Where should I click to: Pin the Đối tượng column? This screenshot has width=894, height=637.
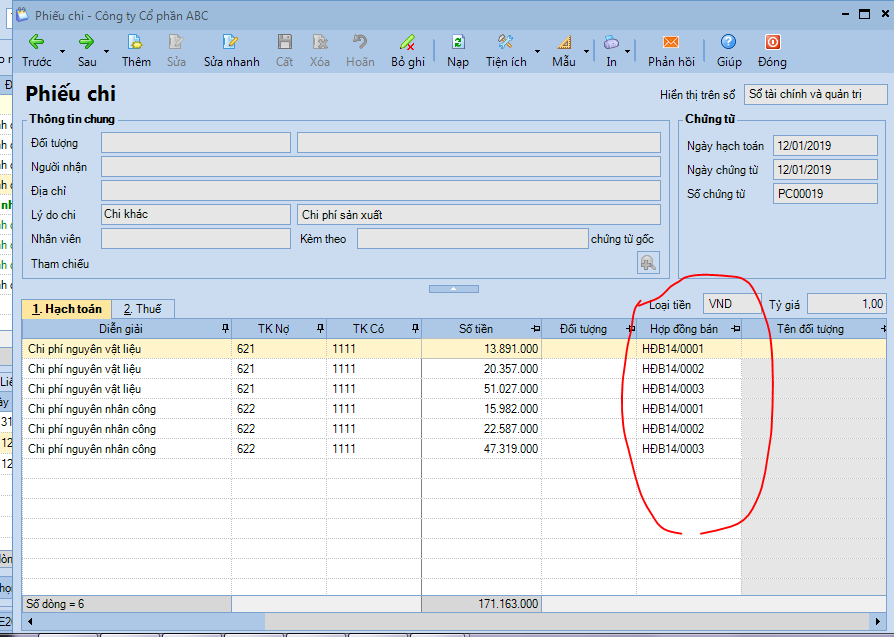tap(630, 329)
